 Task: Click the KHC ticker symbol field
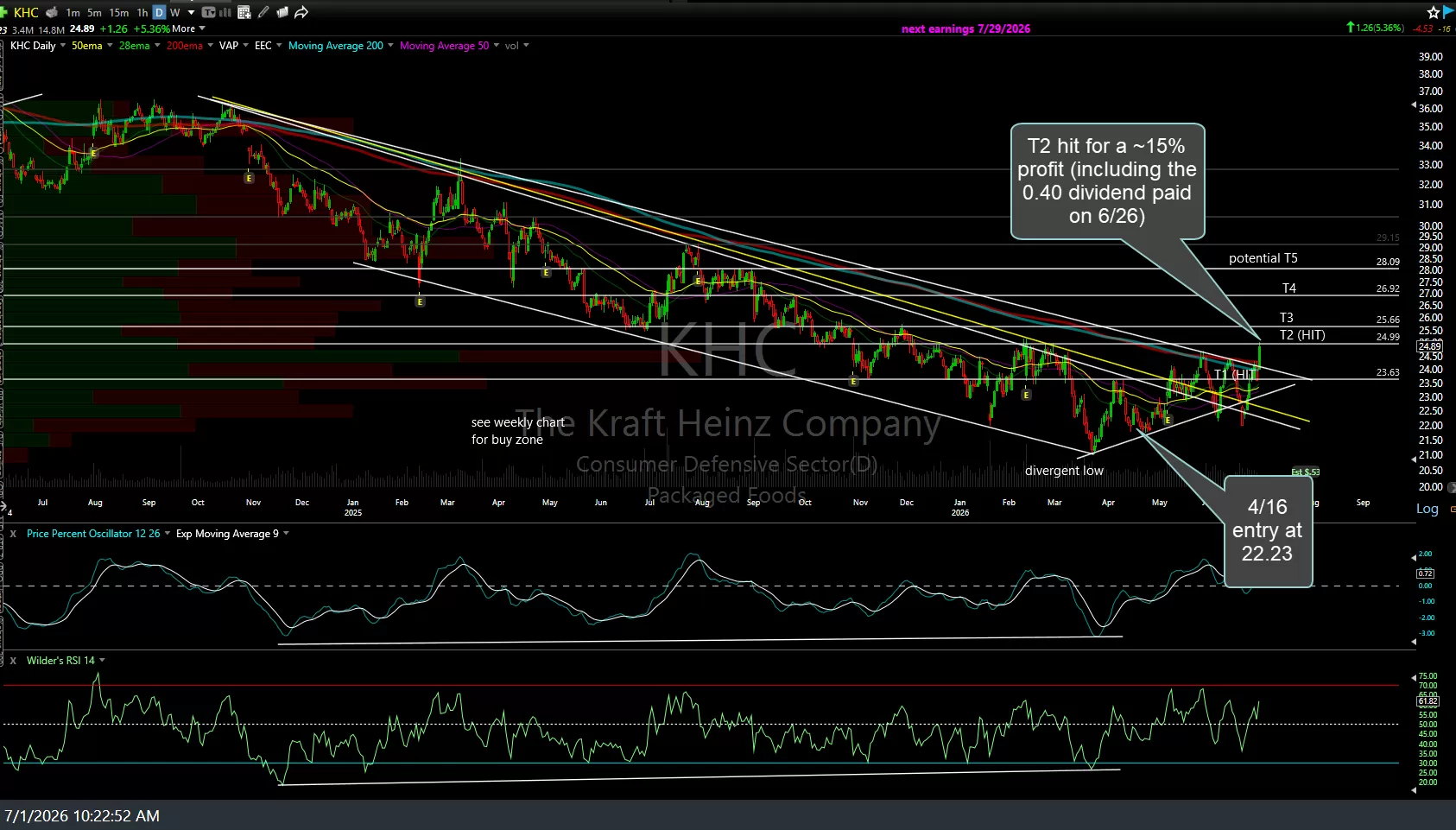[x=26, y=12]
